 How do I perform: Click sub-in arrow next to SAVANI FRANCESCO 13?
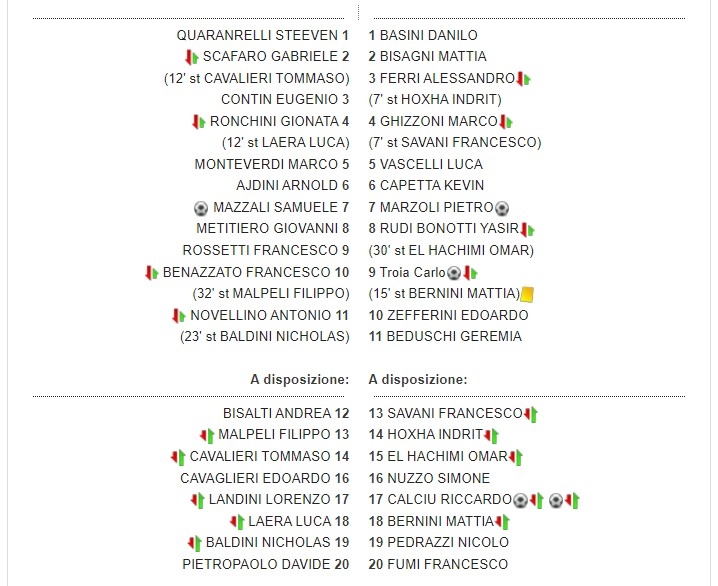(x=531, y=414)
